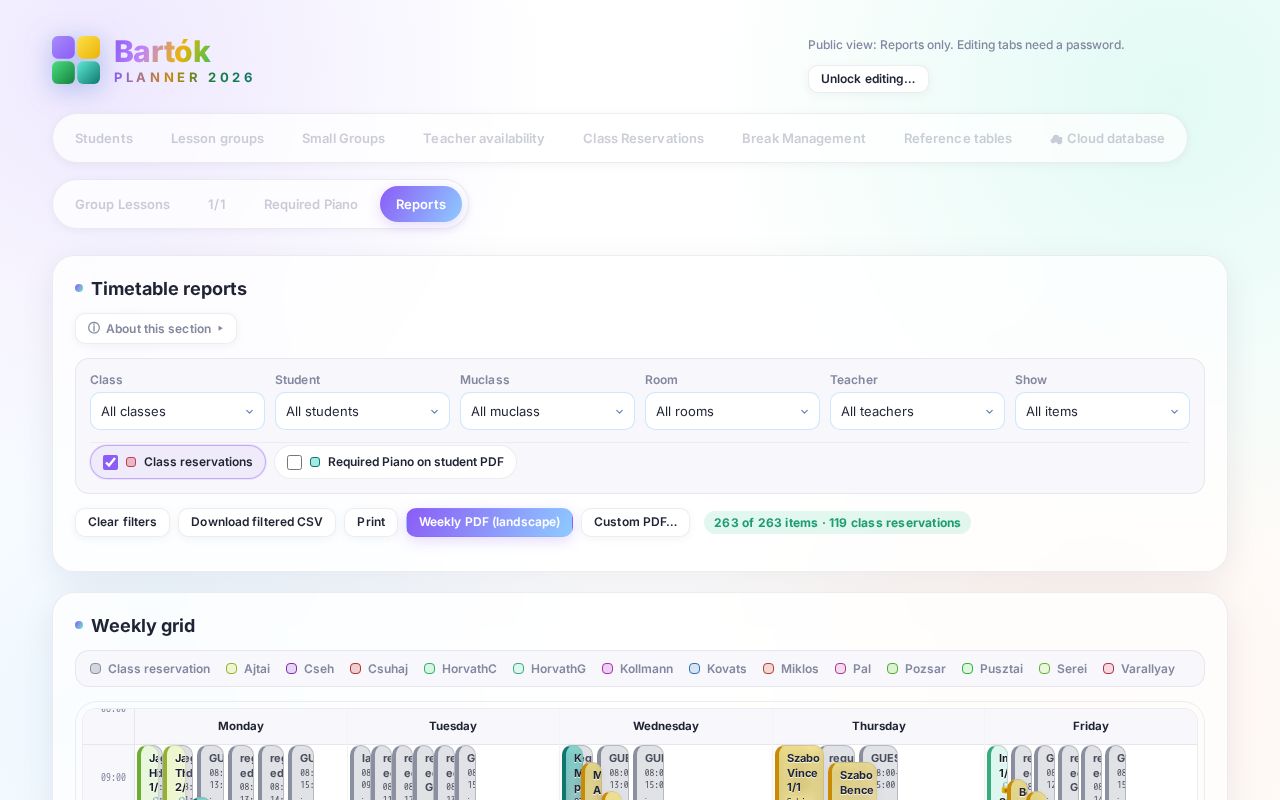This screenshot has width=1280, height=800.
Task: Click Clear filters button
Action: point(122,522)
